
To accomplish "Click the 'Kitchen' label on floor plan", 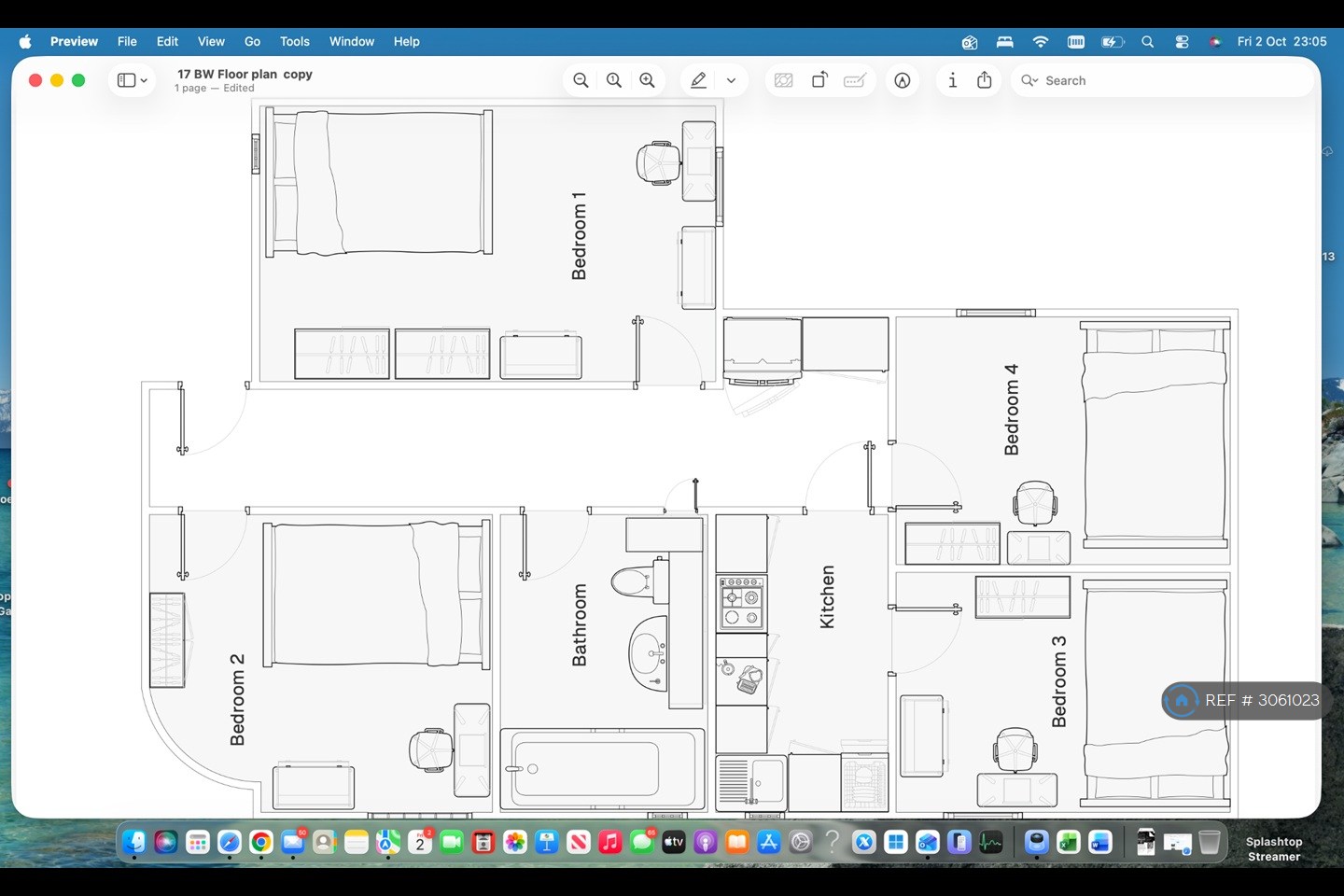I will click(x=827, y=597).
